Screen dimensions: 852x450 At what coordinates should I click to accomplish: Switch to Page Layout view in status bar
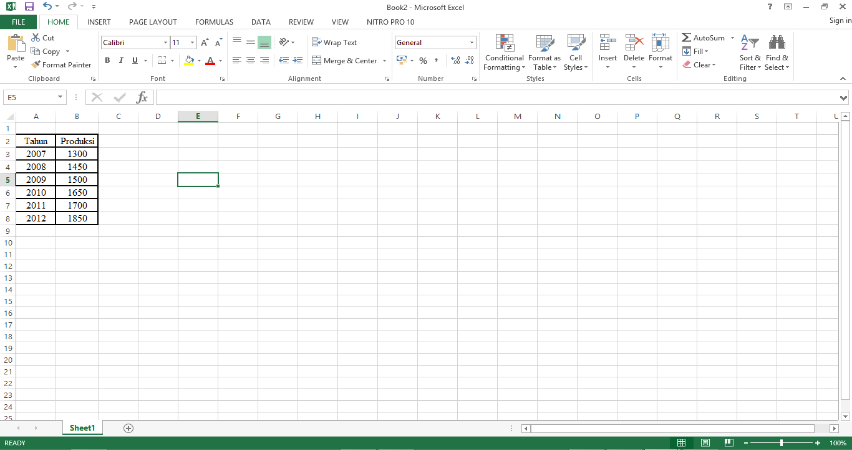tap(705, 443)
